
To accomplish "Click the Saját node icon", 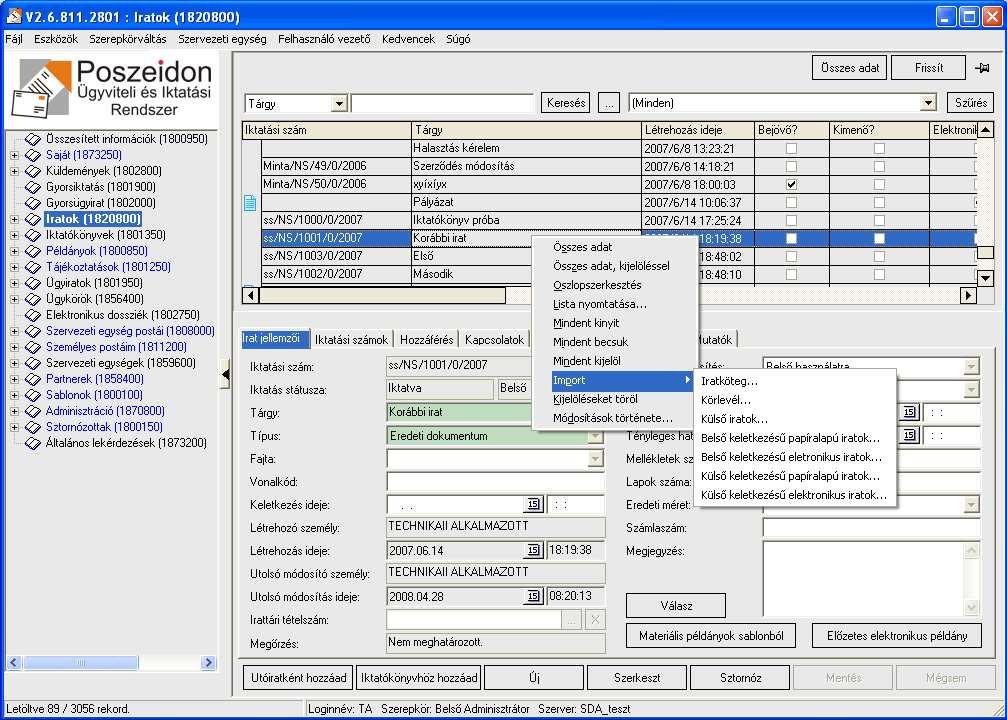I will [33, 155].
